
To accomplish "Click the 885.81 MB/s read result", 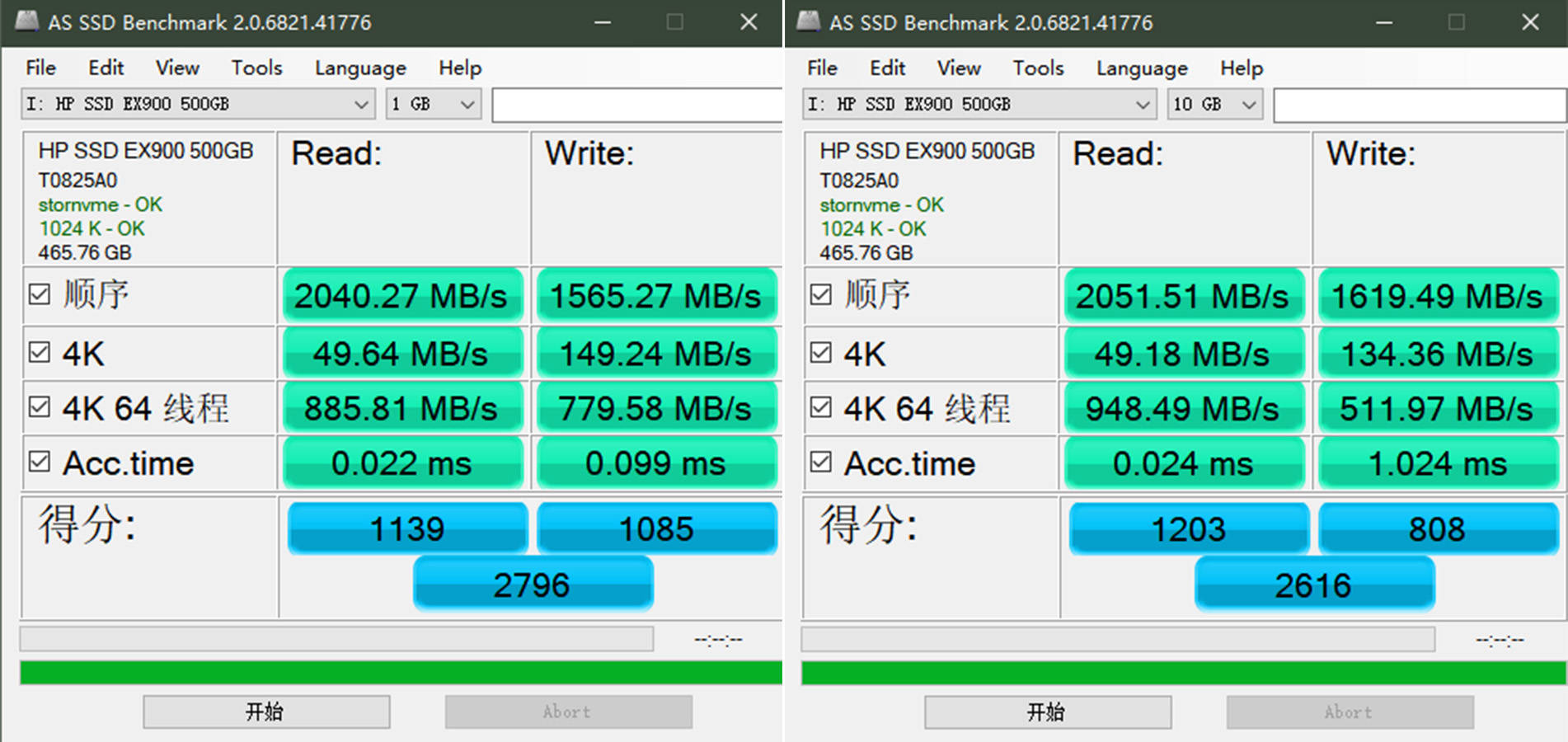I will 402,407.
